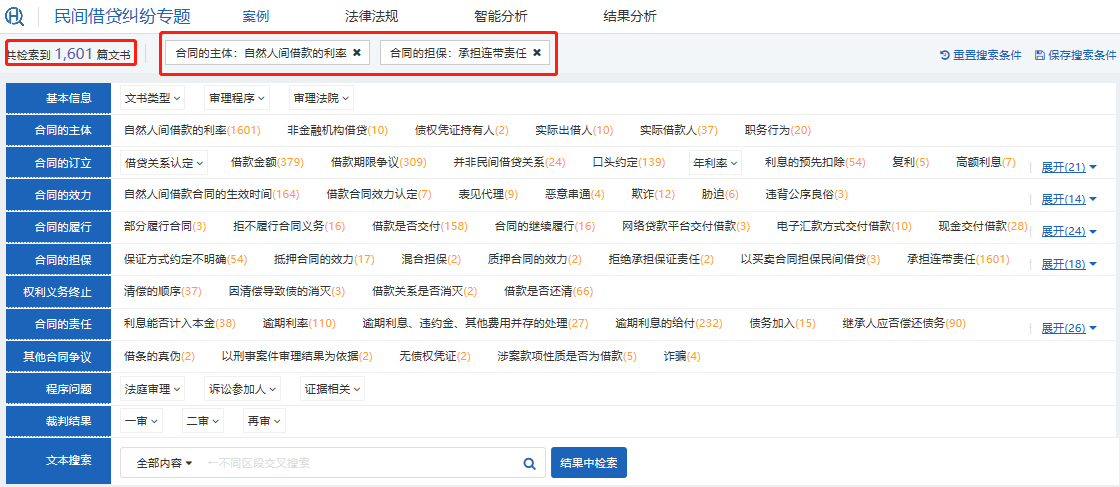Expand 合同的订立 row with 展开(21)
The width and height of the screenshot is (1120, 487).
click(x=1069, y=167)
